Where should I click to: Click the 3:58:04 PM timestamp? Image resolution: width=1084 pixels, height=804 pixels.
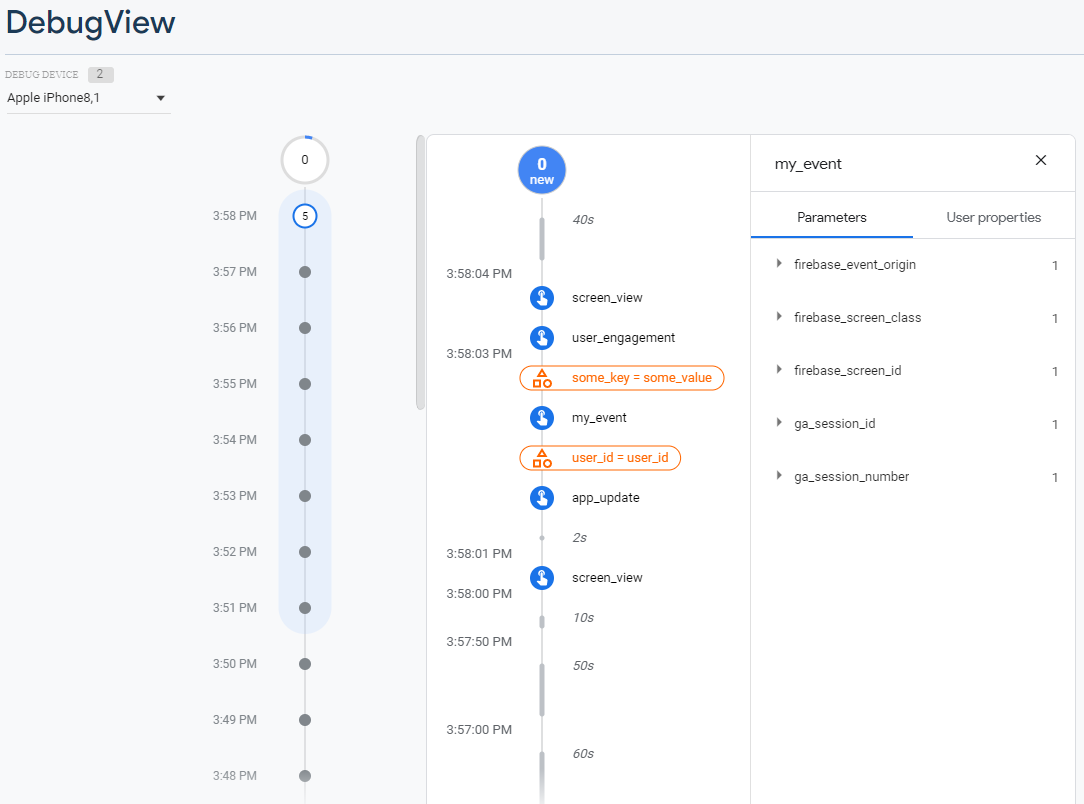pyautogui.click(x=479, y=274)
